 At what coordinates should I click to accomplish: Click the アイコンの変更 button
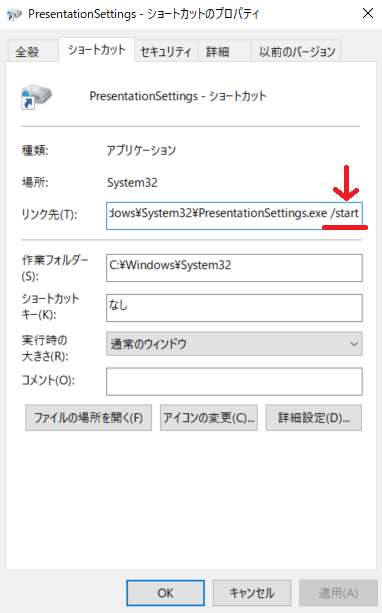(209, 418)
